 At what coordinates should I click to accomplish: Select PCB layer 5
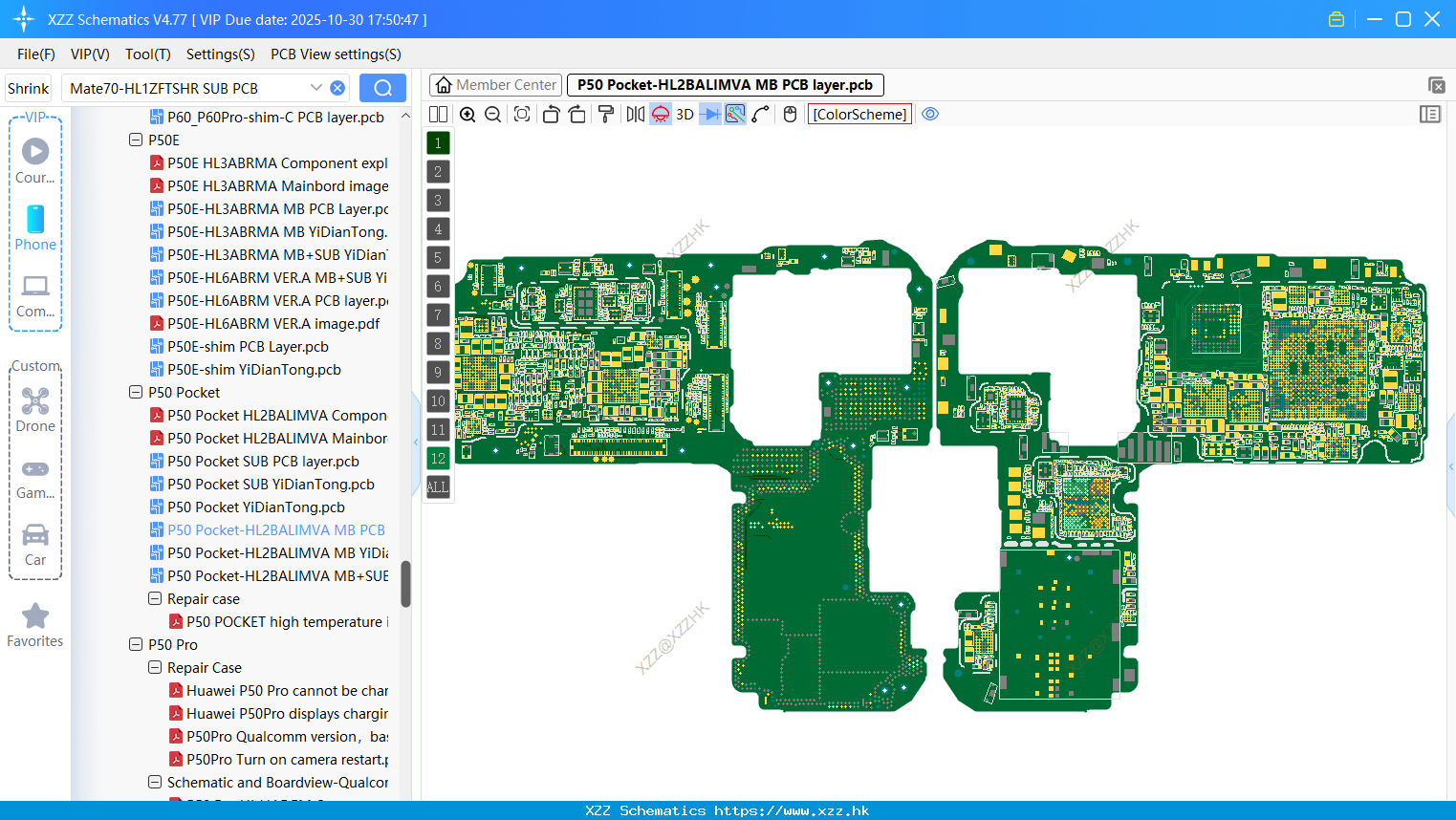point(438,258)
